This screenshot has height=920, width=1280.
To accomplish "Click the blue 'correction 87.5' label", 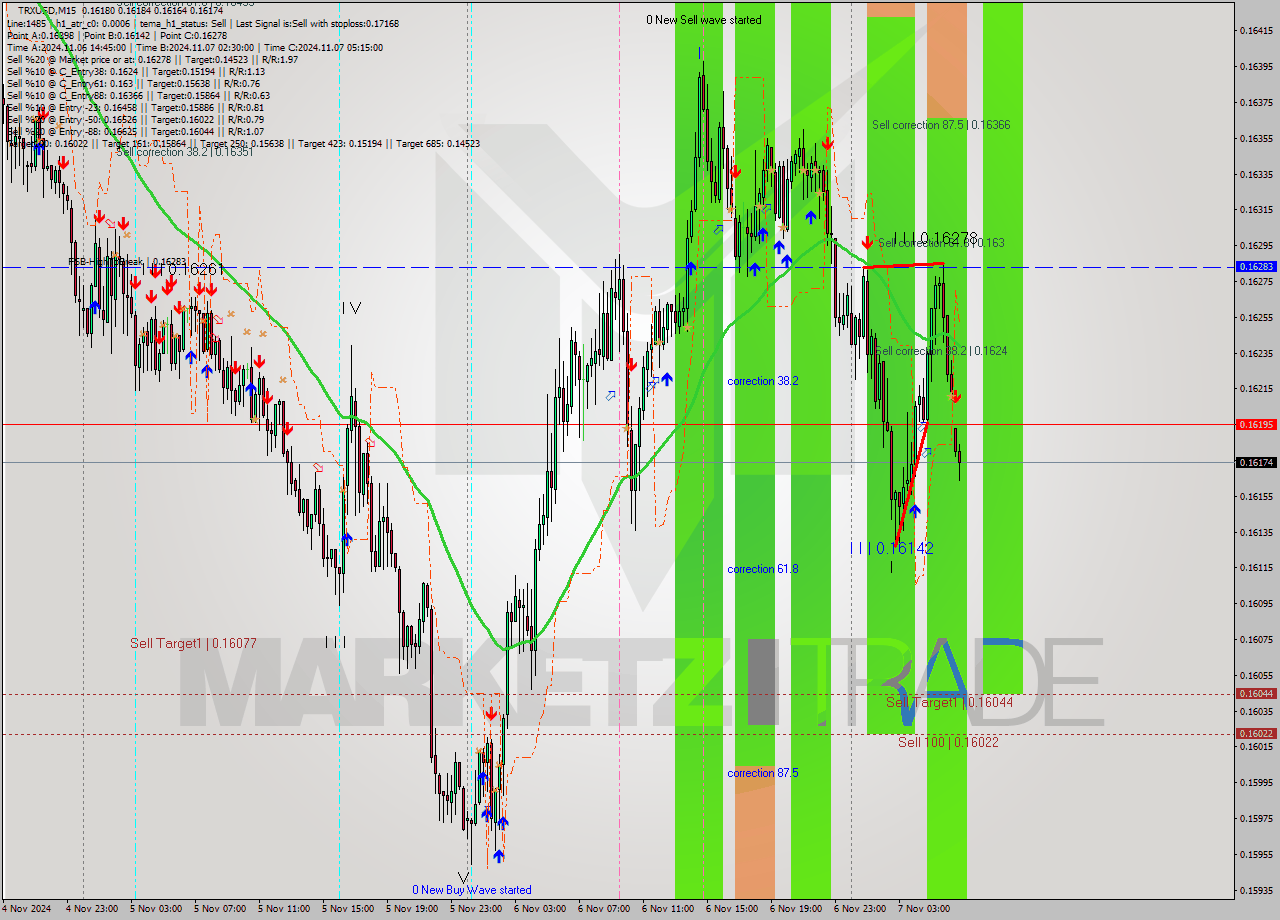I will (x=763, y=773).
